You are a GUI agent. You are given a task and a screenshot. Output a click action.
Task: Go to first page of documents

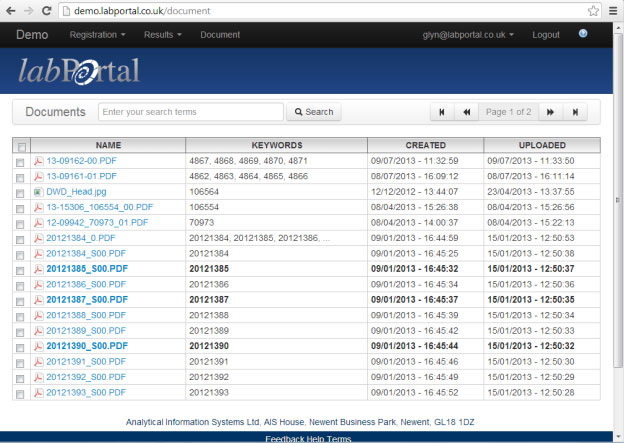click(442, 112)
